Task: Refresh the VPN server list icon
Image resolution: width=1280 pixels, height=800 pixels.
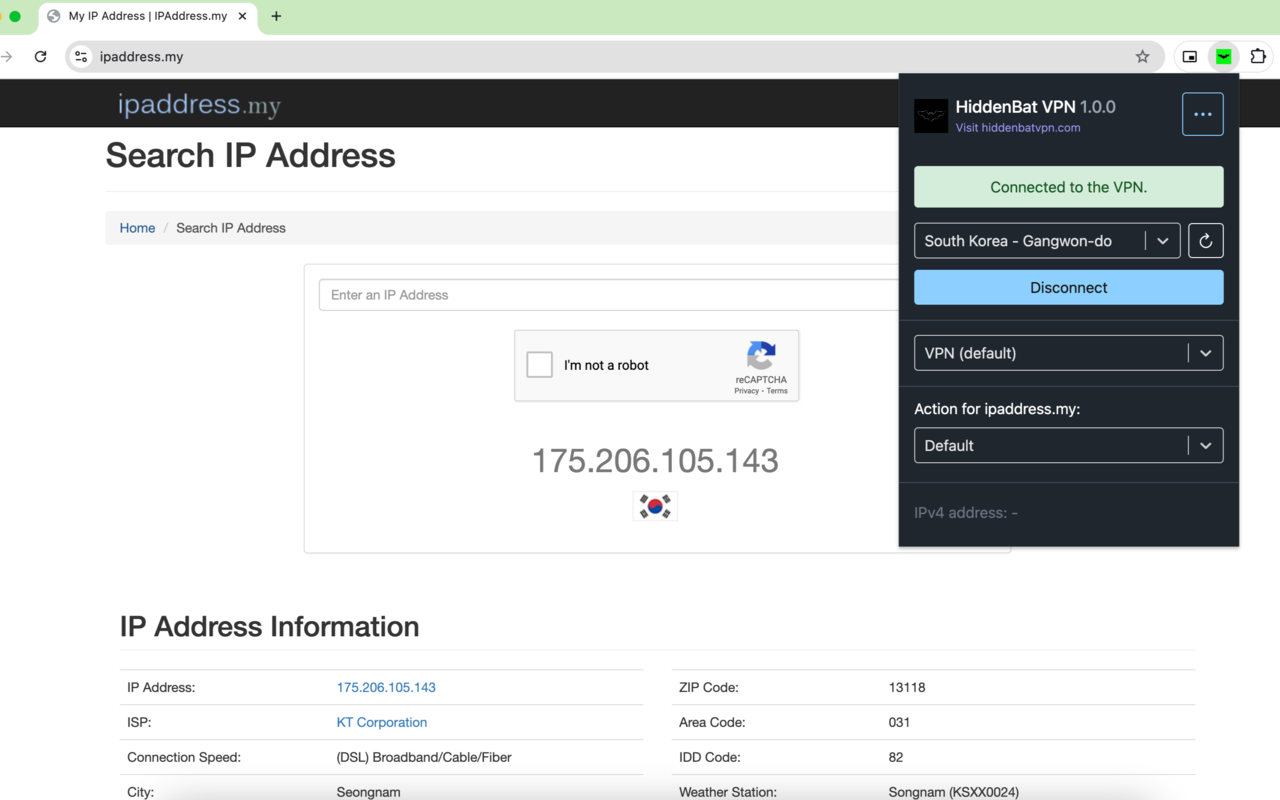Action: tap(1205, 241)
